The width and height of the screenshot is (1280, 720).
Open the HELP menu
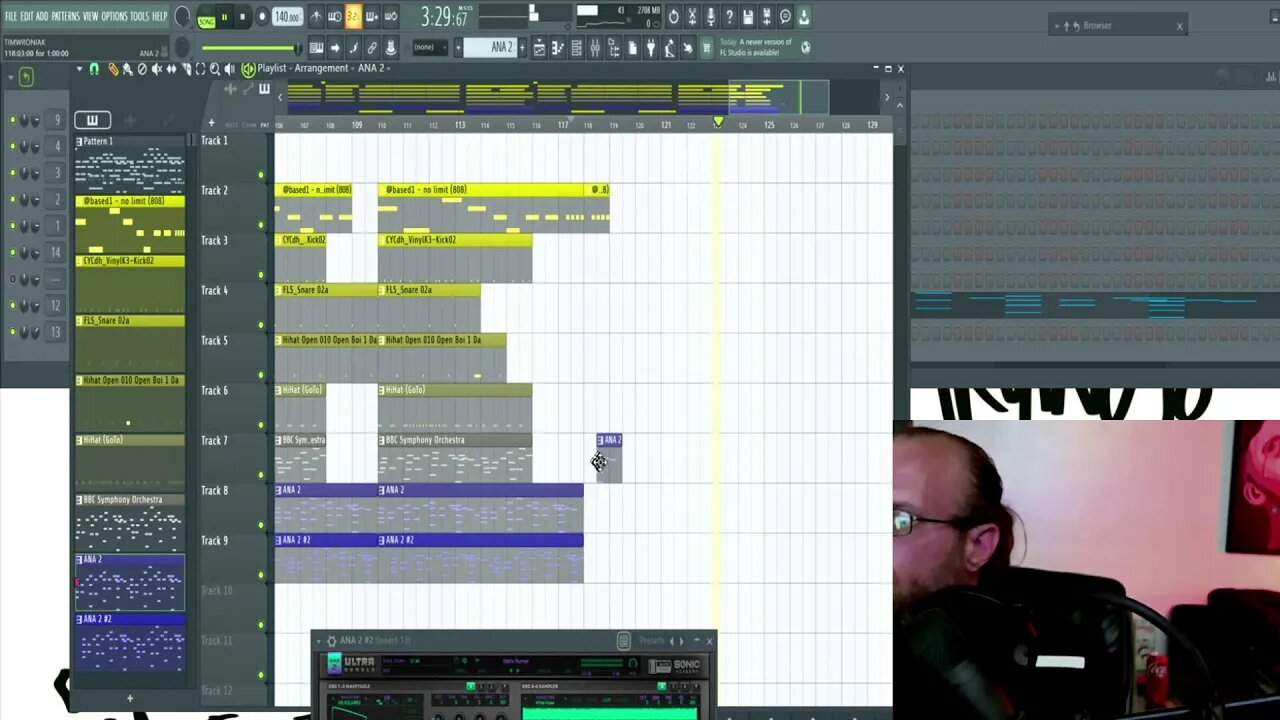[x=160, y=16]
